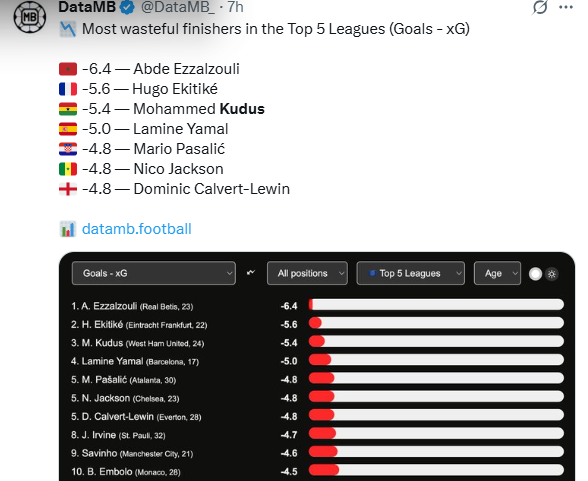Image resolution: width=588 pixels, height=481 pixels.
Task: Expand the All positions dropdown
Action: (x=307, y=273)
